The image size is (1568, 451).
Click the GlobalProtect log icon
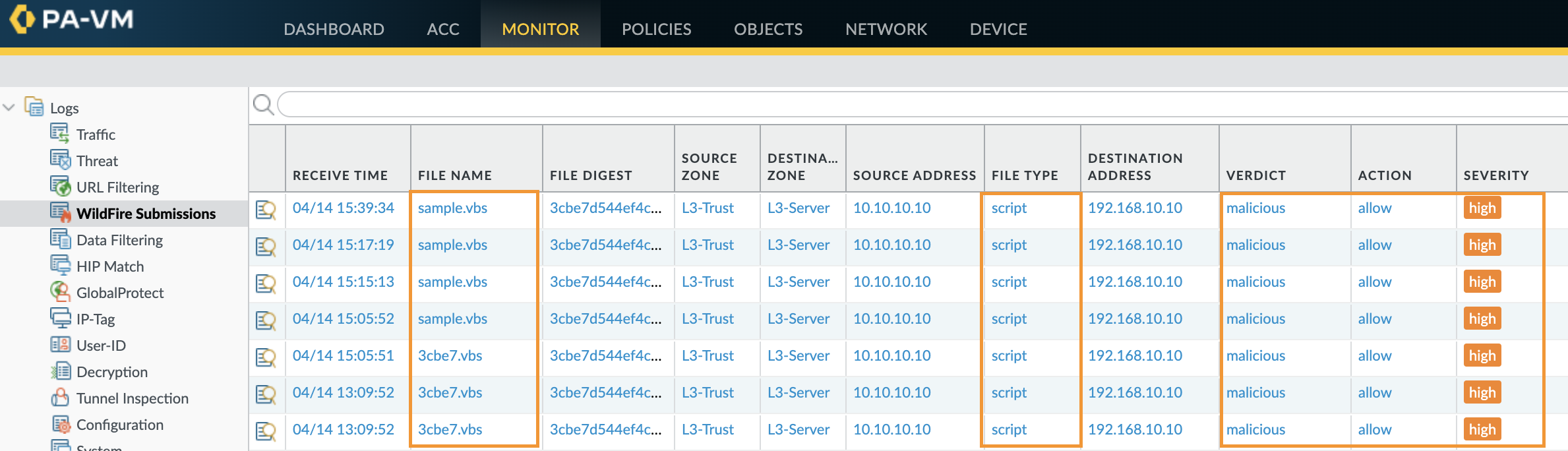60,292
